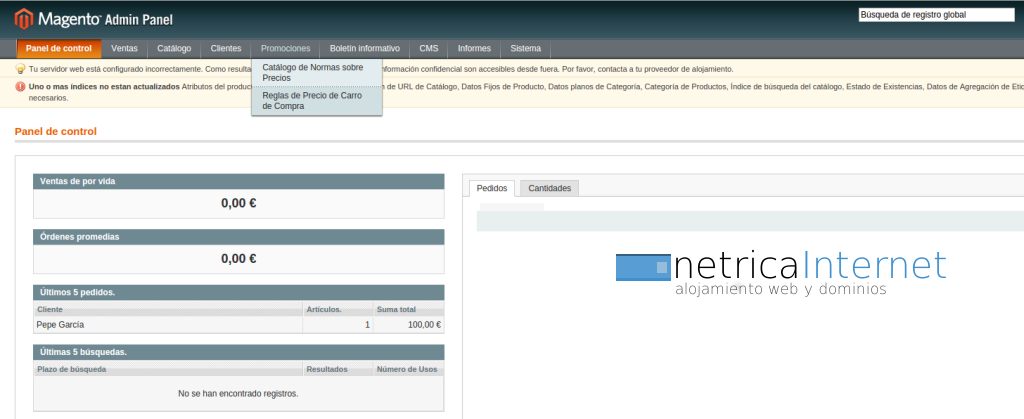Expand the Promociones dropdown menu
Viewport: 1024px width, 419px height.
click(285, 48)
